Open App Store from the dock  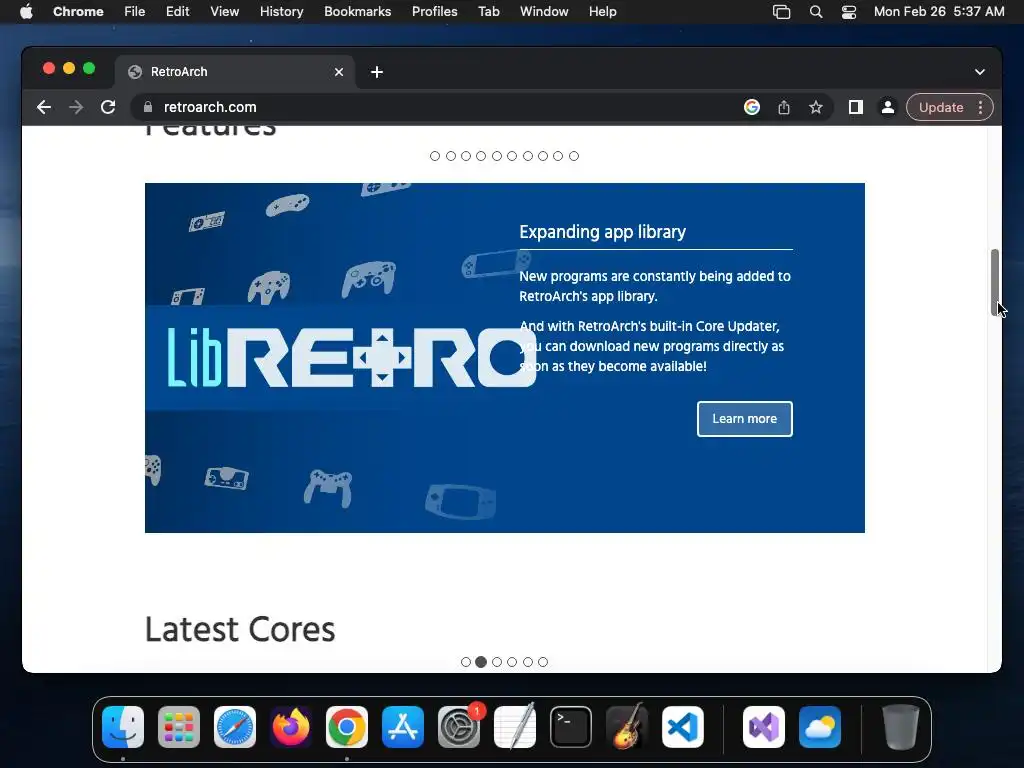403,727
